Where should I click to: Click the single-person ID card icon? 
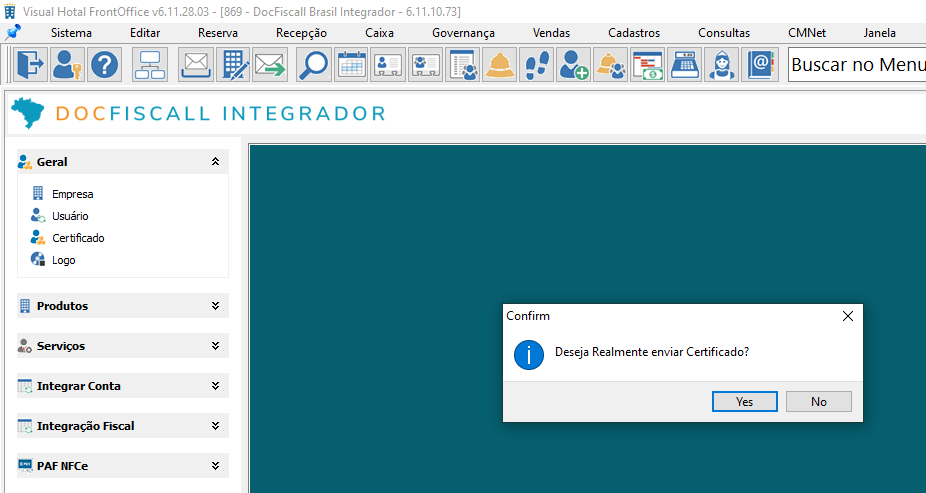[x=388, y=65]
